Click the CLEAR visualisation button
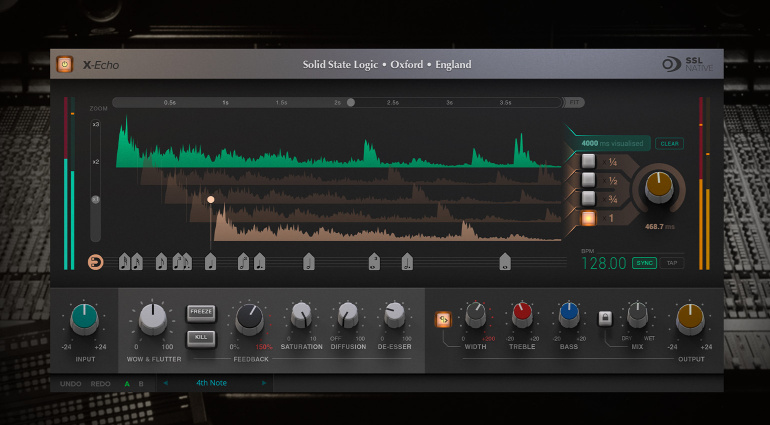Image resolution: width=770 pixels, height=425 pixels. [669, 144]
